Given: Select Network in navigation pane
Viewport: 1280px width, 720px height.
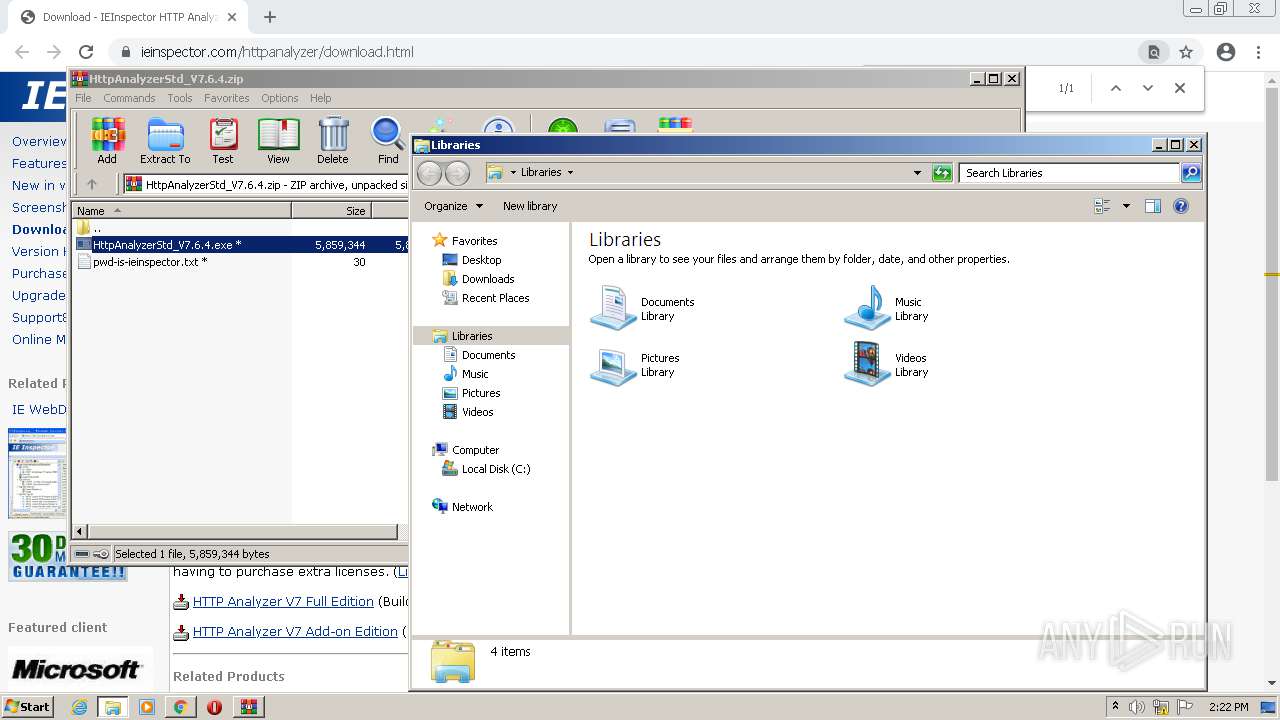Looking at the screenshot, I should click(x=472, y=507).
